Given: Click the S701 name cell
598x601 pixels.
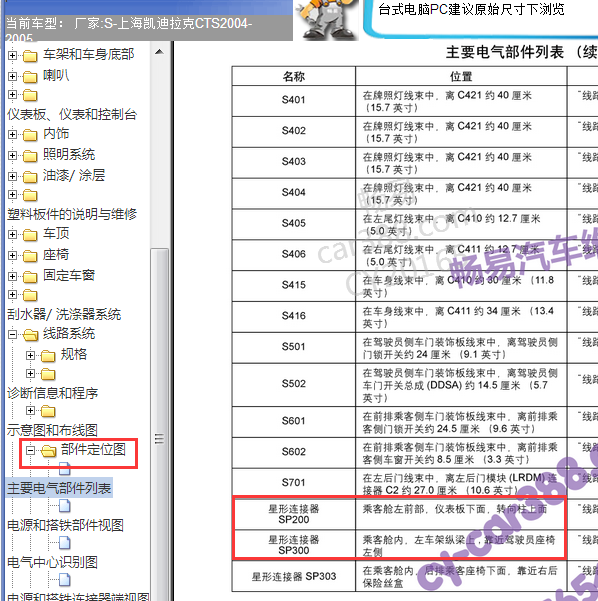Looking at the screenshot, I should point(294,483).
